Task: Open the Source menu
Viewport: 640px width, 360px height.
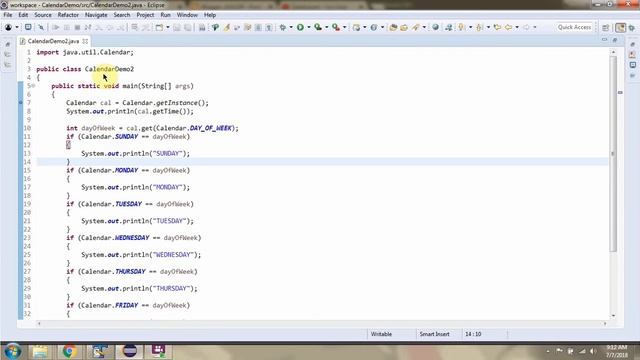Action: (43, 15)
